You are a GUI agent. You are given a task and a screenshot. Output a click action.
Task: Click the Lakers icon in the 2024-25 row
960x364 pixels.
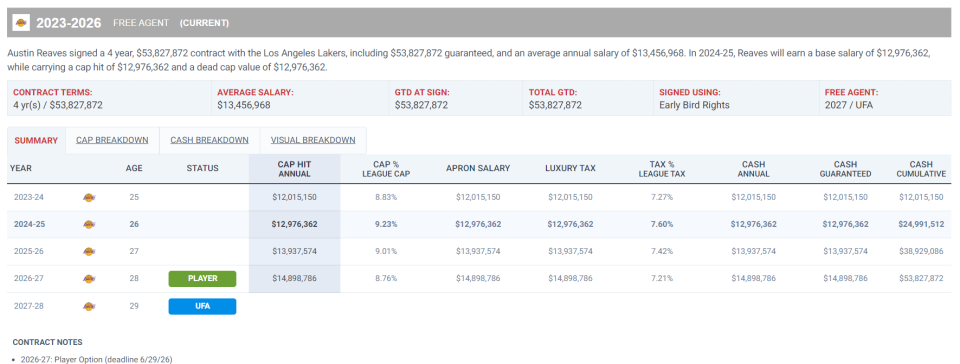89,225
